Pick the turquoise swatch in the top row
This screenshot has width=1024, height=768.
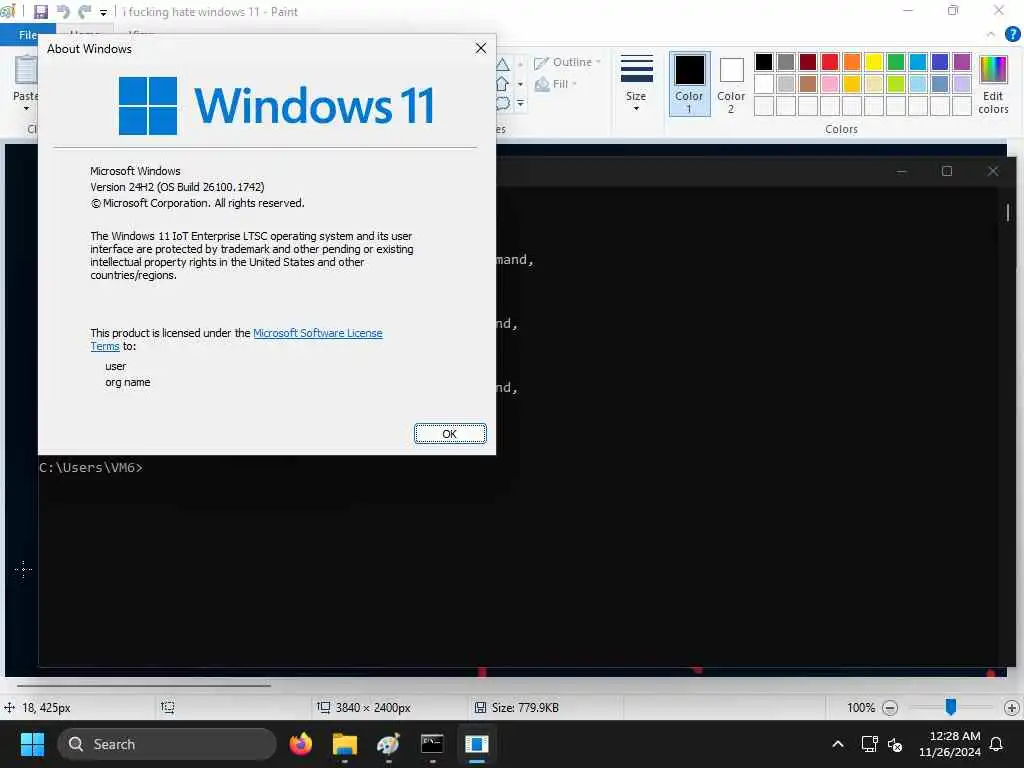[x=918, y=61]
